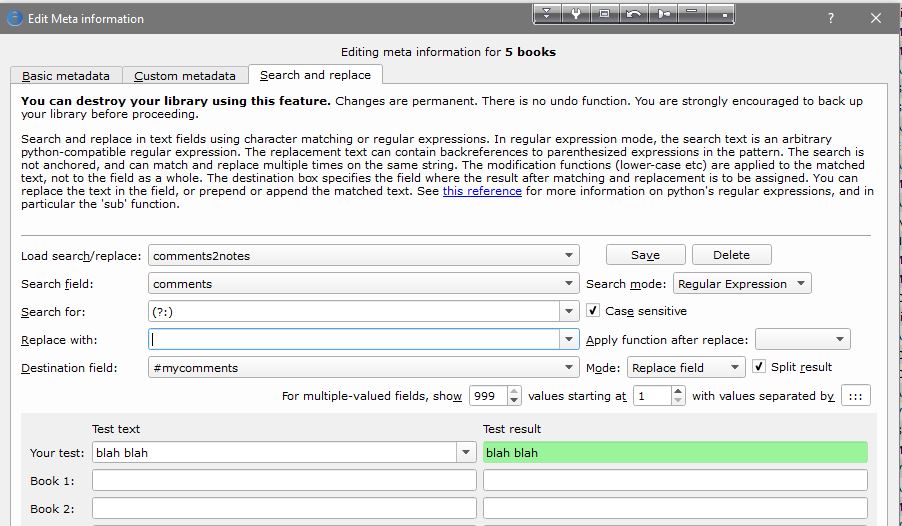Click the 'Test text' column header text

(116, 429)
